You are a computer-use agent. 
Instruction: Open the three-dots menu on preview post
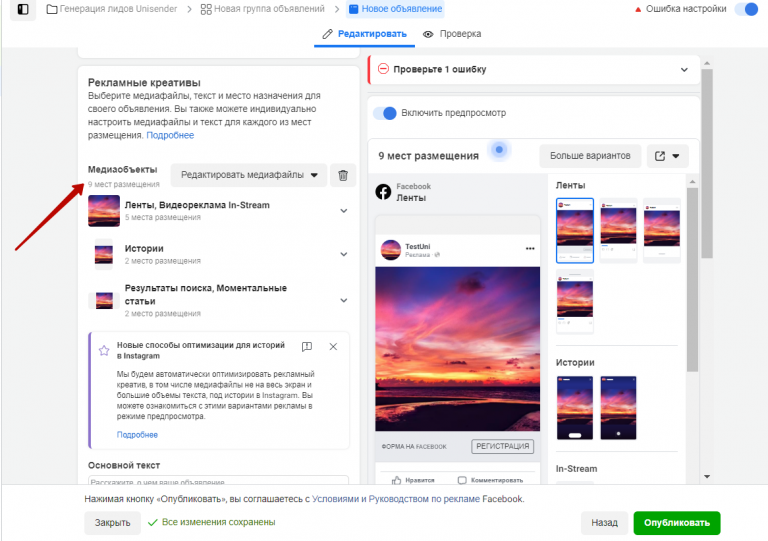(x=530, y=249)
